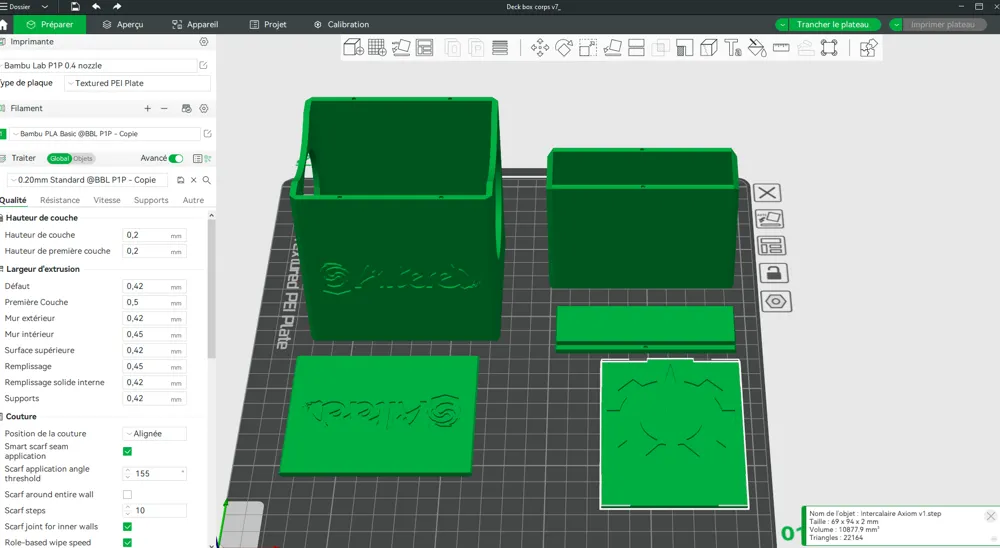This screenshot has width=1000, height=548.
Task: Search process settings with the magnifier
Action: pyautogui.click(x=207, y=180)
